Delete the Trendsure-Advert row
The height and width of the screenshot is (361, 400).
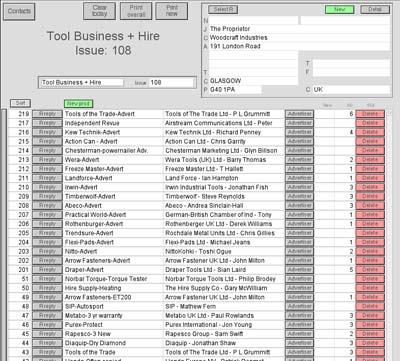[370, 233]
